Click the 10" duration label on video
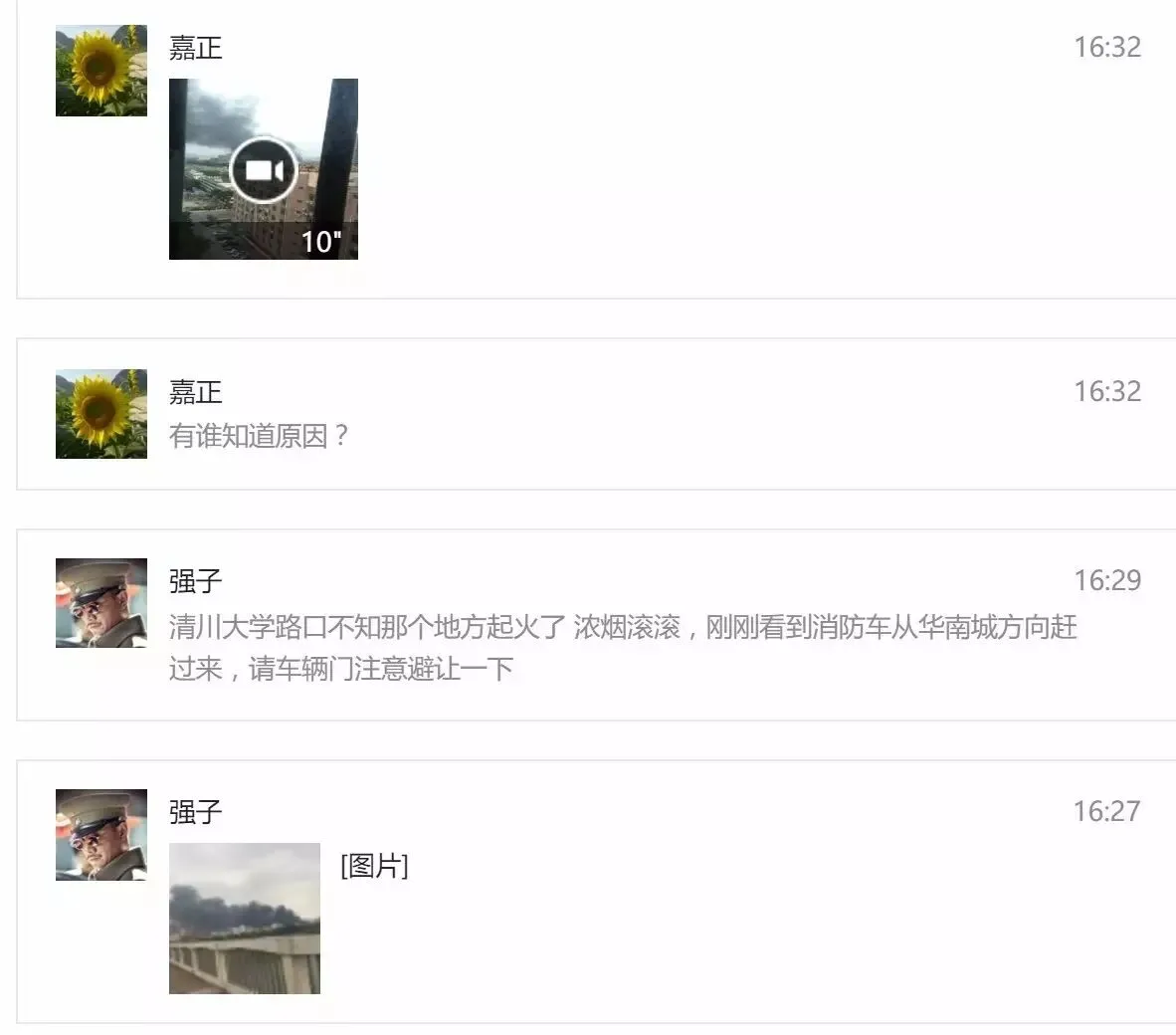1176x1035 pixels. (321, 242)
